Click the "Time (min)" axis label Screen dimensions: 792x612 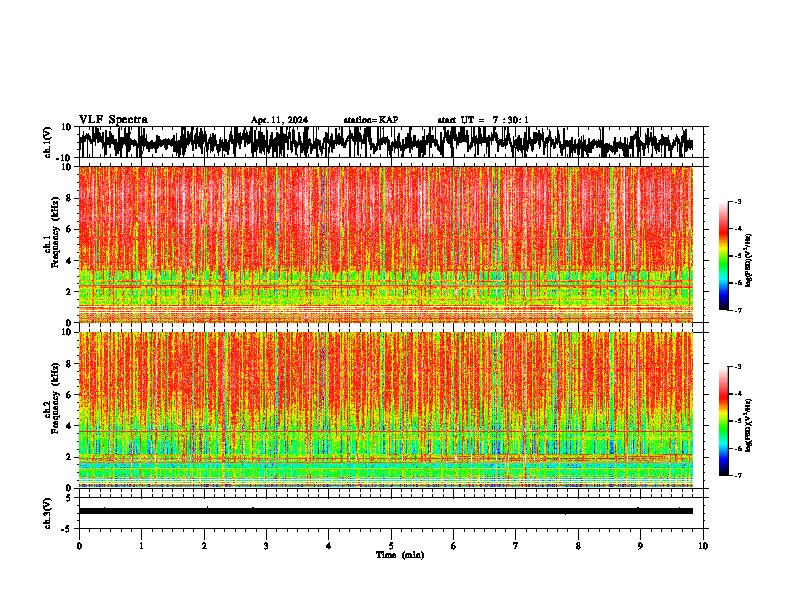tap(400, 555)
